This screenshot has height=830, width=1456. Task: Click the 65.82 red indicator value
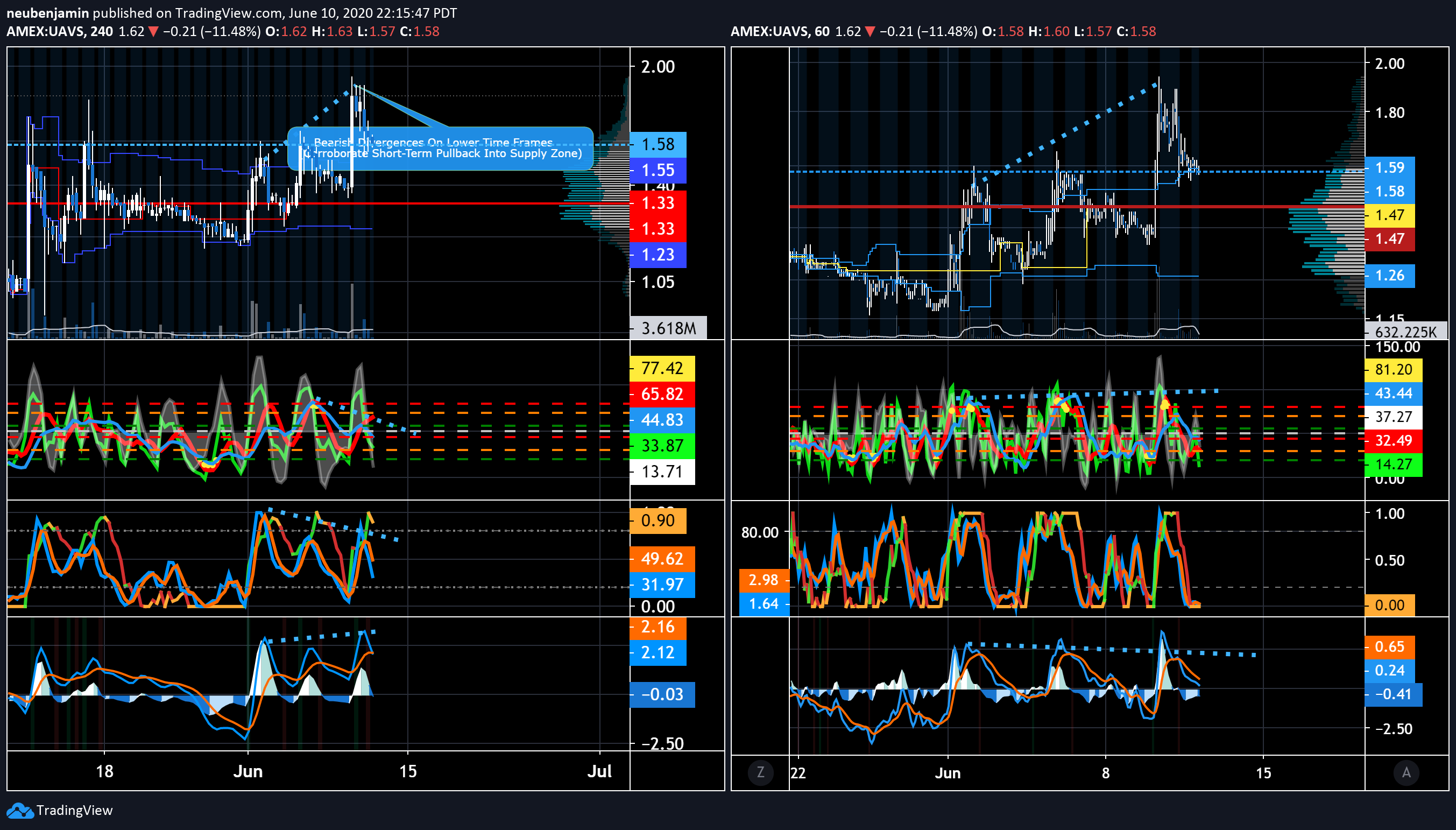tap(662, 394)
